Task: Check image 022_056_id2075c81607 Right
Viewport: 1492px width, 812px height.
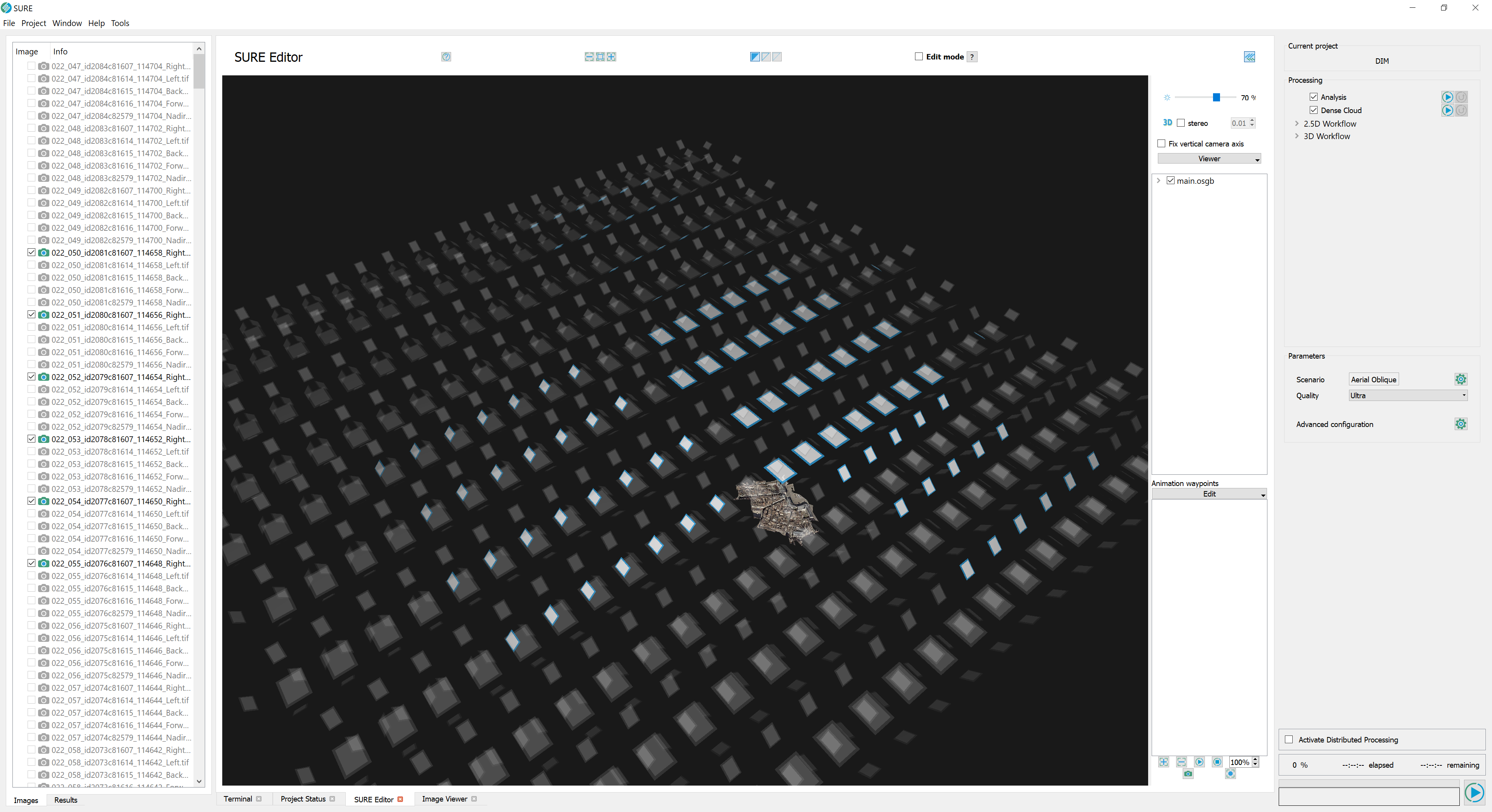Action: (31, 626)
